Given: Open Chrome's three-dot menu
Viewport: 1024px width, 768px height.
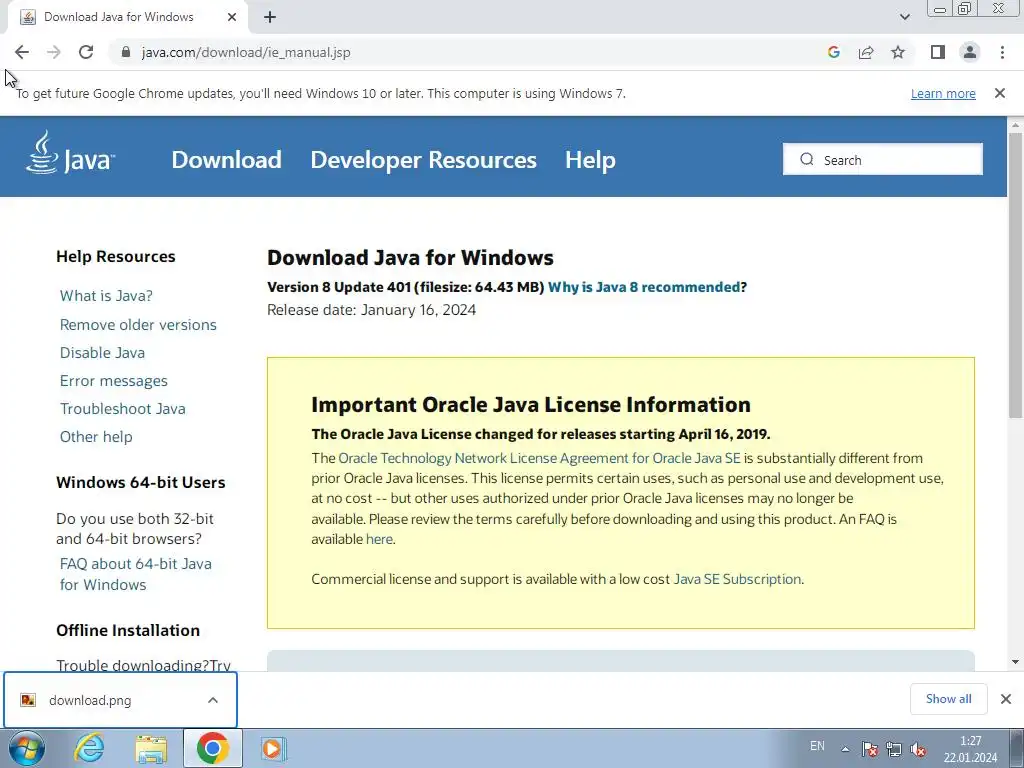Looking at the screenshot, I should tap(1002, 52).
